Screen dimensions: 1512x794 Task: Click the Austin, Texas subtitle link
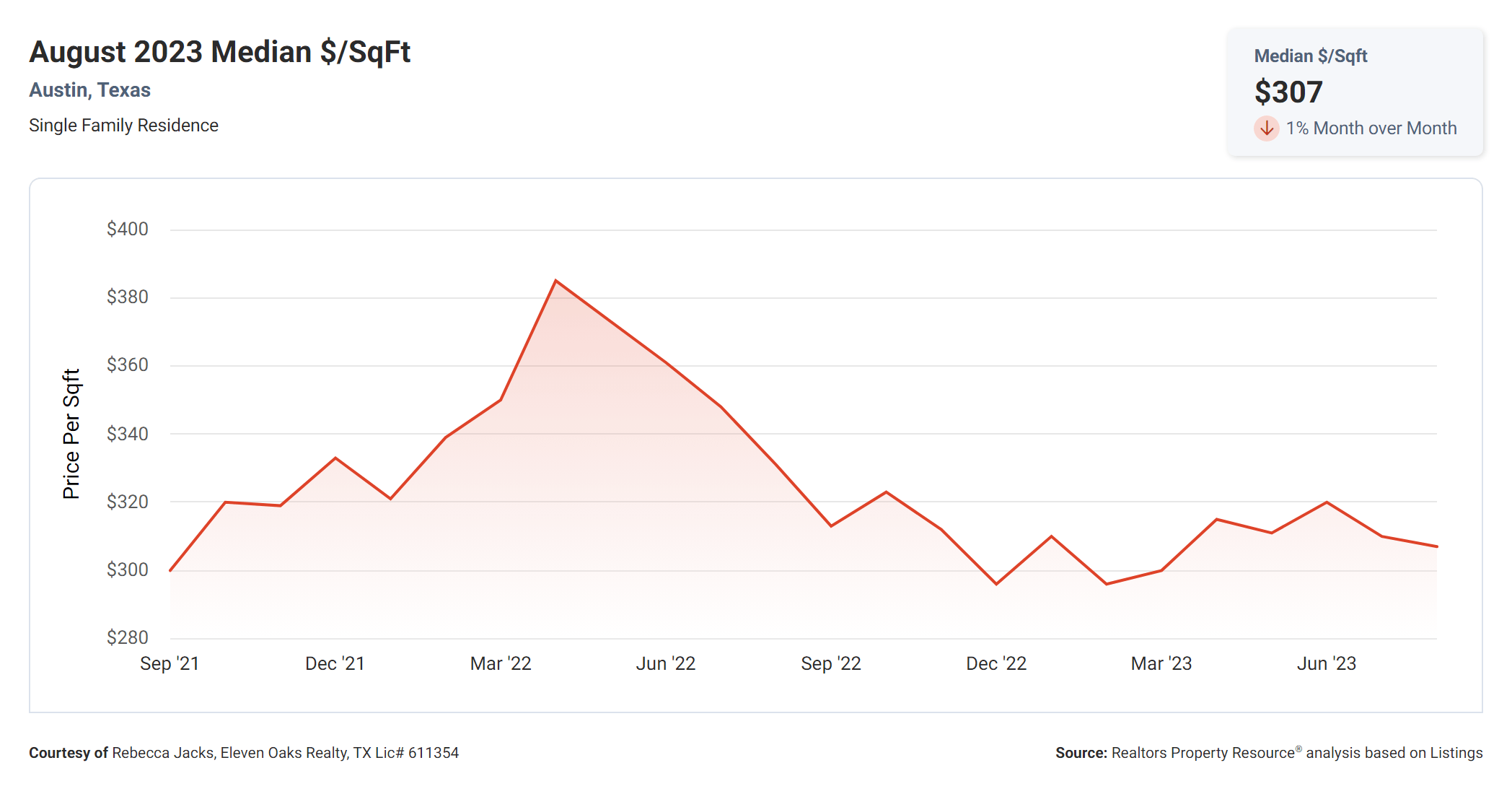[x=89, y=90]
